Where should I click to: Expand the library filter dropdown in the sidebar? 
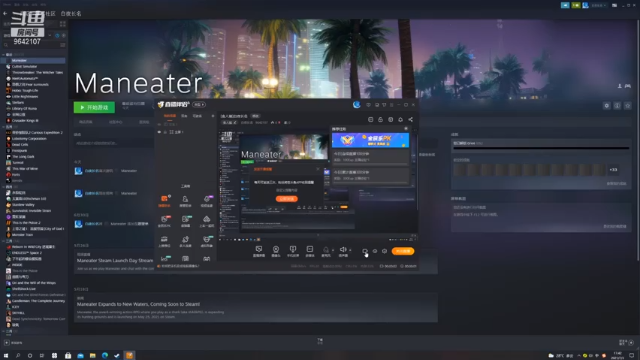pyautogui.click(x=50, y=36)
